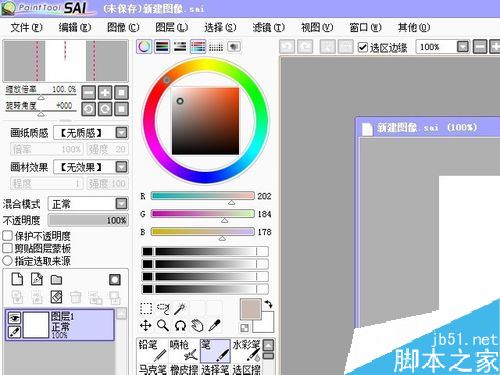This screenshot has height=375, width=500.
Task: Select the hand pan tool
Action: tap(197, 325)
